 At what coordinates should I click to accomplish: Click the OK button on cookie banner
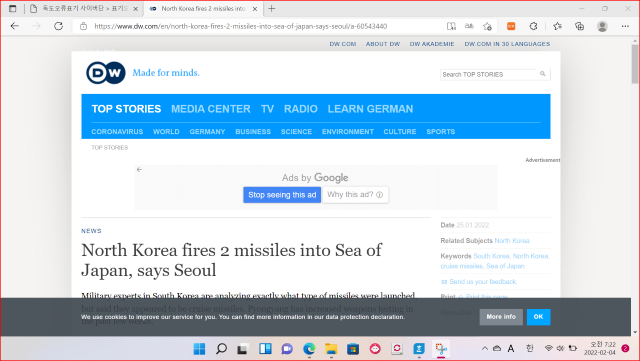[538, 317]
